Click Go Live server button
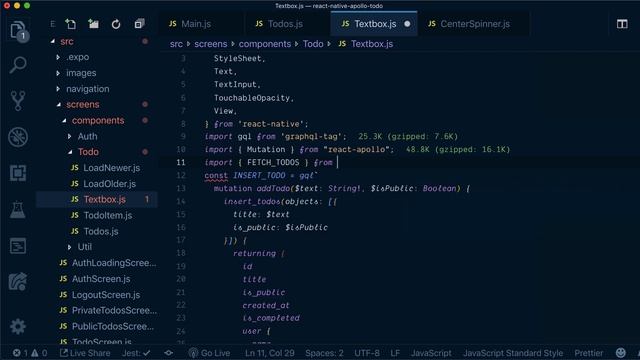 pos(210,353)
